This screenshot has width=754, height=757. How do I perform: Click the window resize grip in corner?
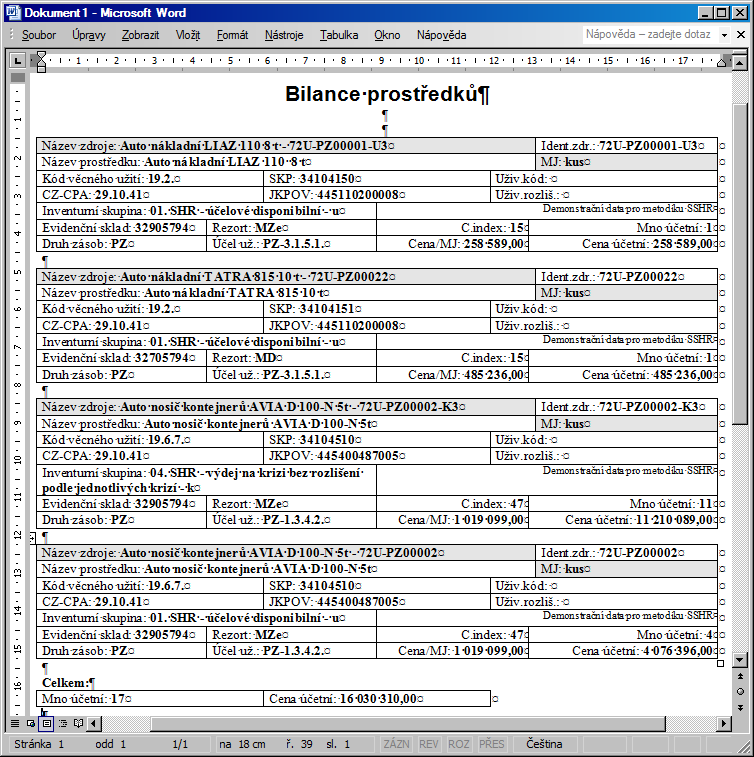coord(744,747)
